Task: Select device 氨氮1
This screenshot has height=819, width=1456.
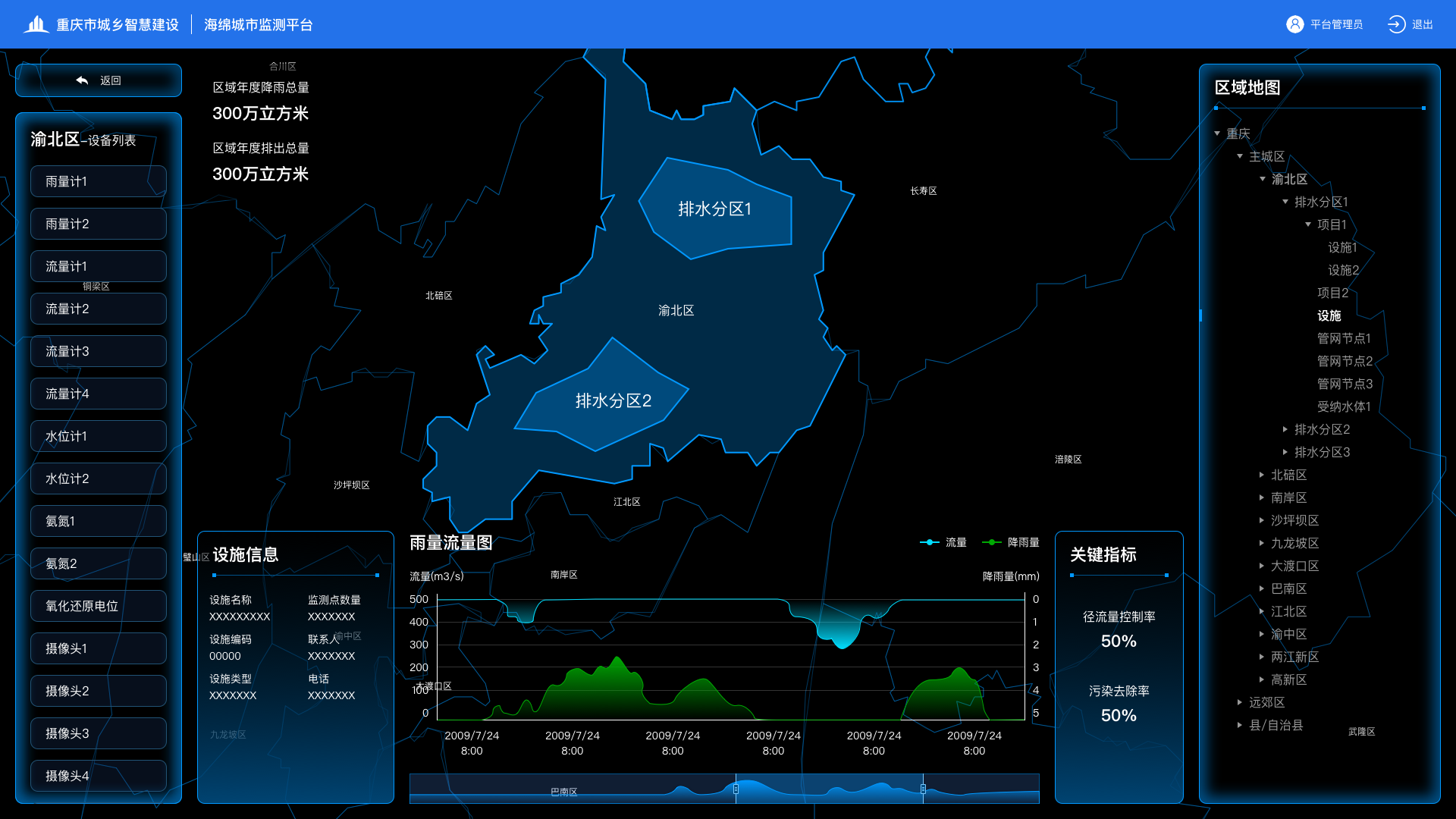Action: pyautogui.click(x=99, y=521)
